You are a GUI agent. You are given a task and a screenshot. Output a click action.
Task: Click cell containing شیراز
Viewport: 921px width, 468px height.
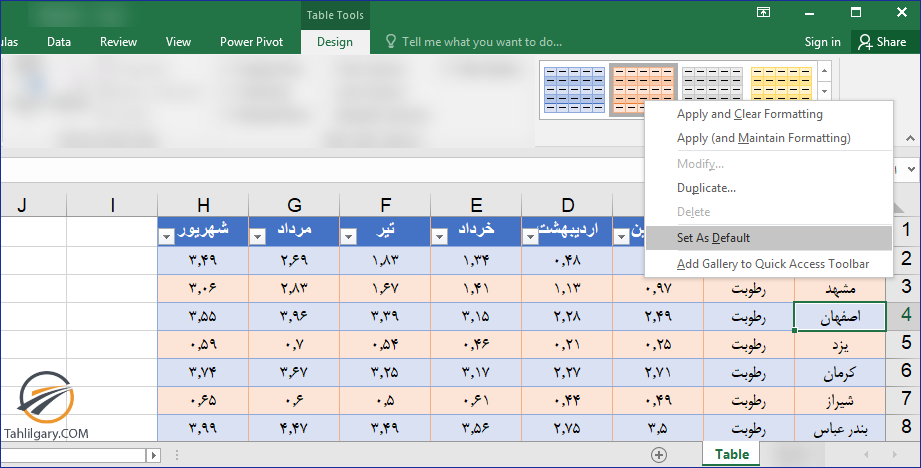[840, 400]
